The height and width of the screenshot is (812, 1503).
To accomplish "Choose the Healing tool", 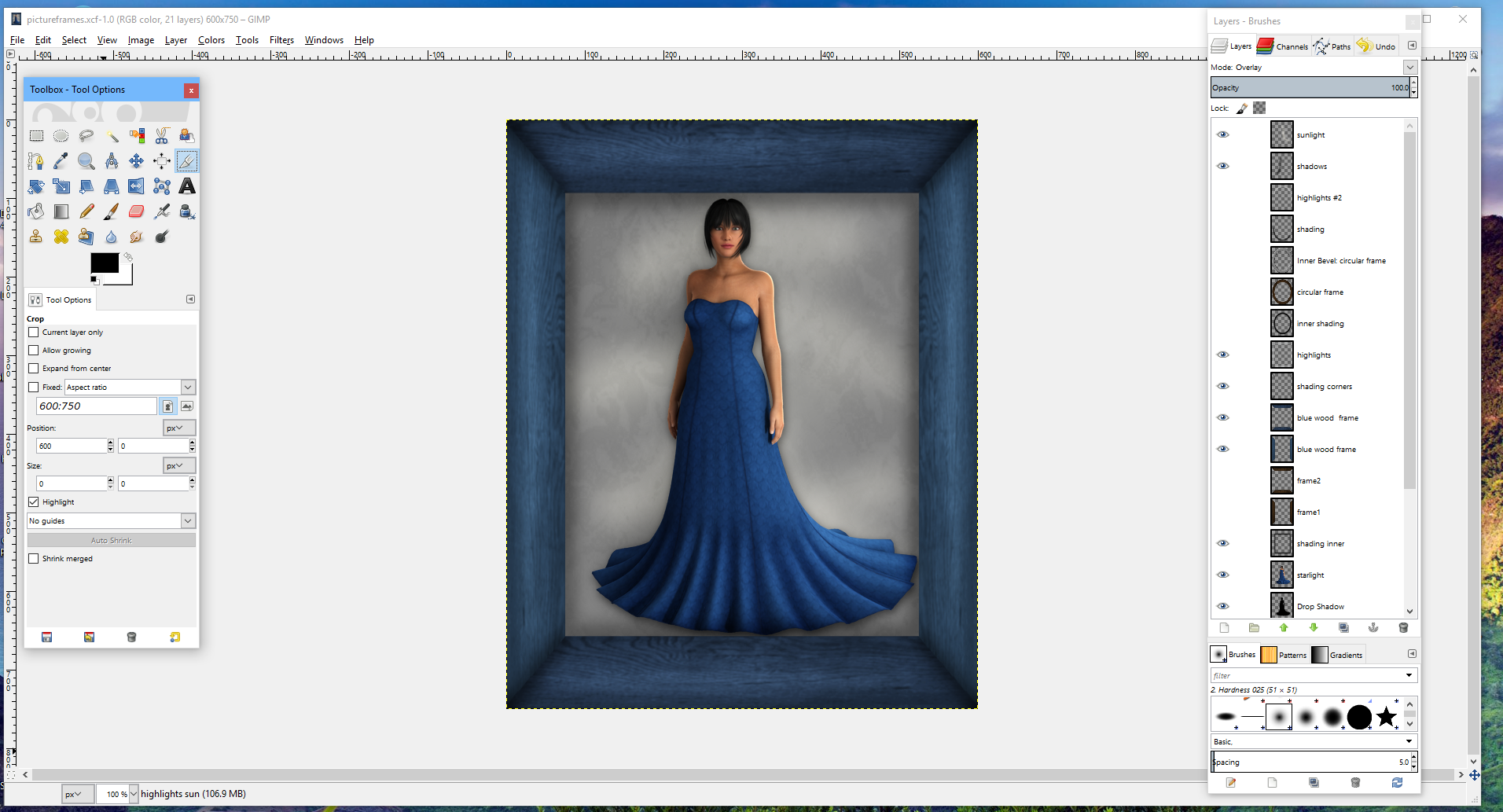I will coord(61,237).
